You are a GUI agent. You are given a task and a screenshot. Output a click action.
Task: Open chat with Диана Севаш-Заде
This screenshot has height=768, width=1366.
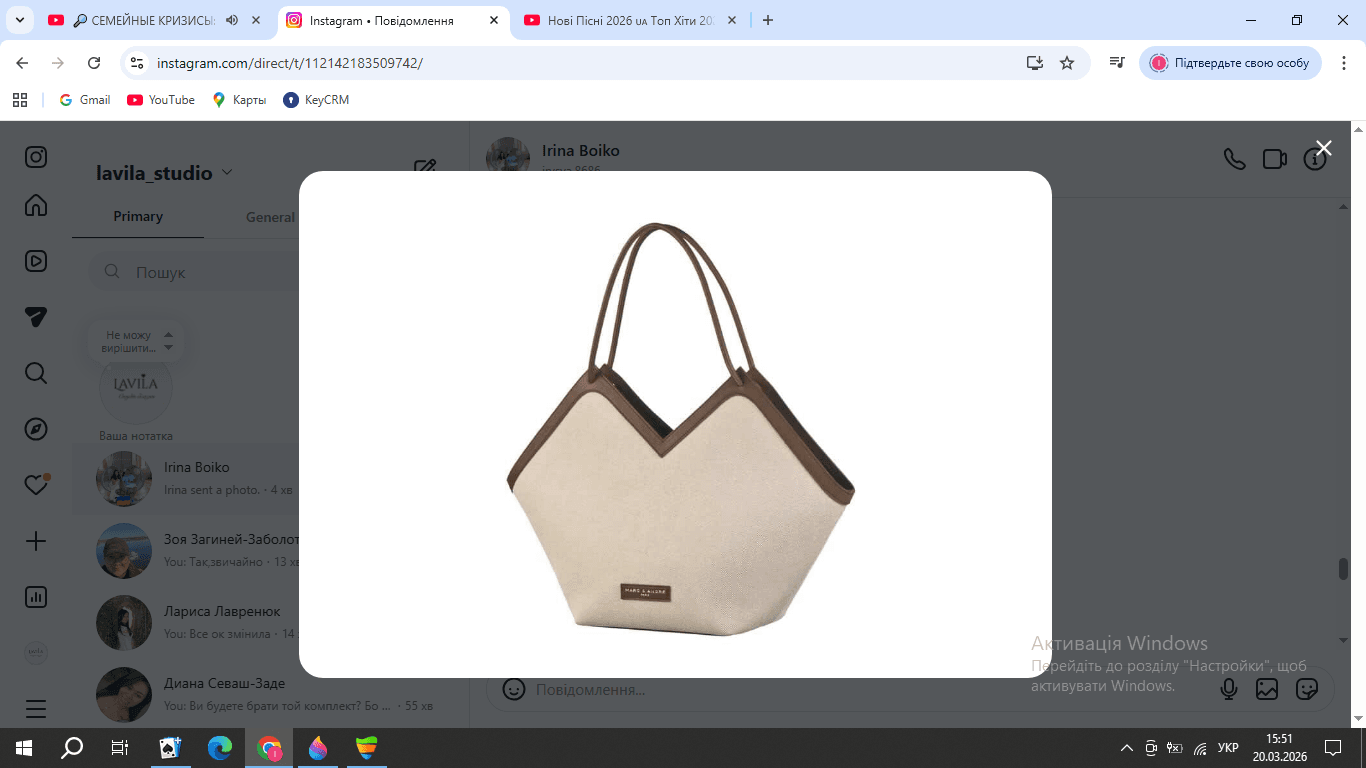point(270,695)
